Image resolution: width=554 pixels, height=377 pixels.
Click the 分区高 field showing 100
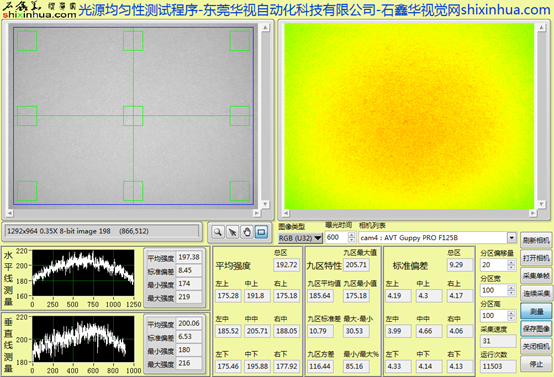[x=494, y=316]
